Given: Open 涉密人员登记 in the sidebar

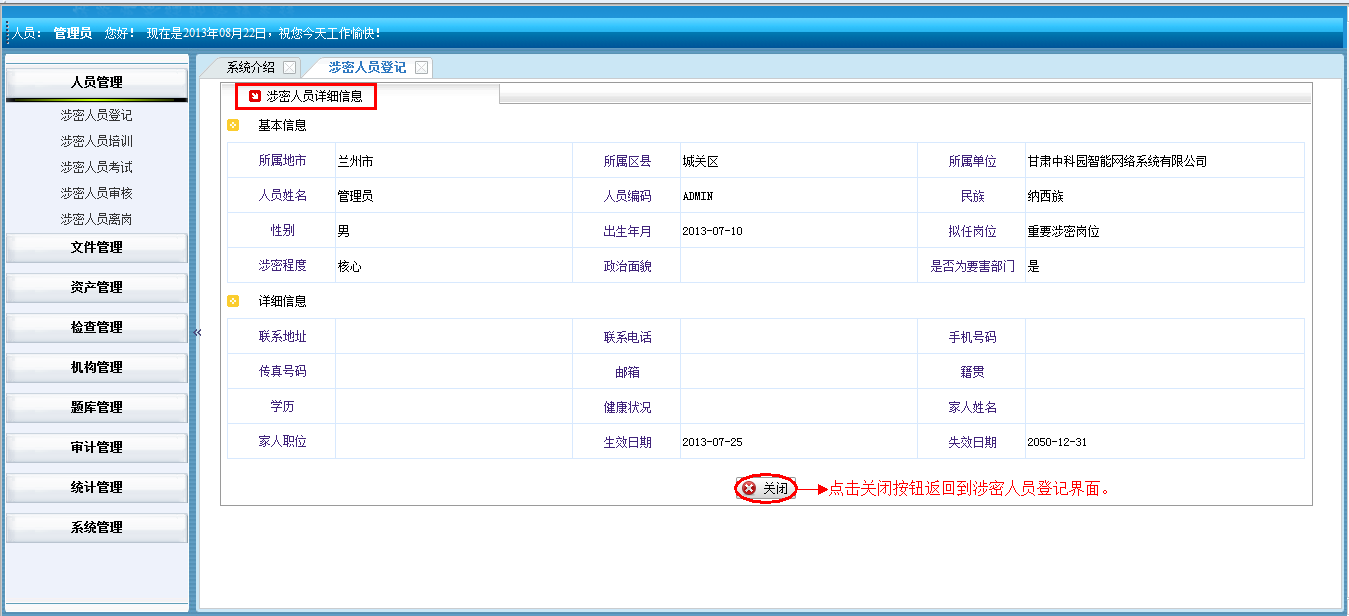Looking at the screenshot, I should tap(97, 115).
